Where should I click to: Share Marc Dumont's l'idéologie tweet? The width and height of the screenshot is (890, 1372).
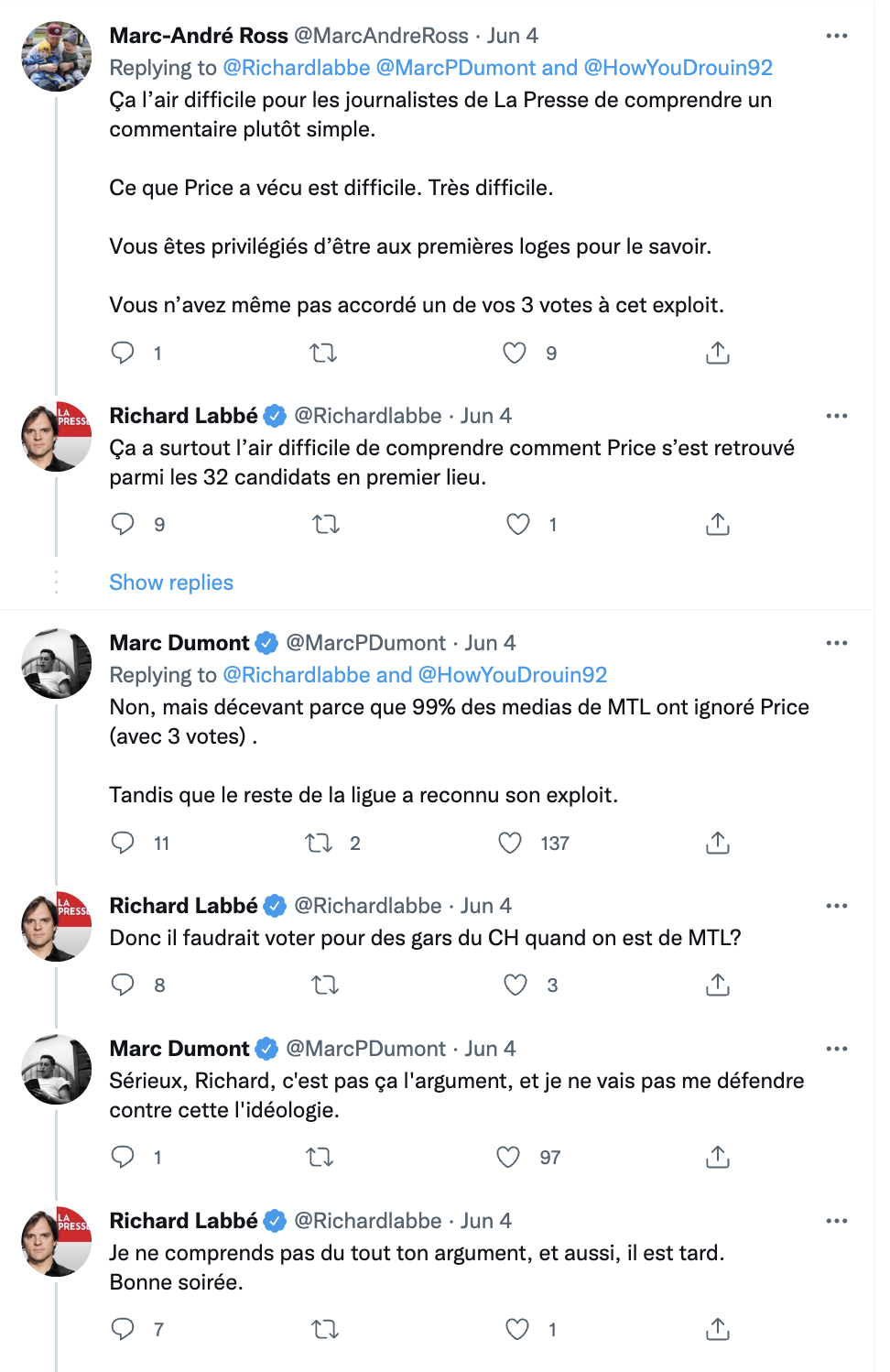[718, 1157]
